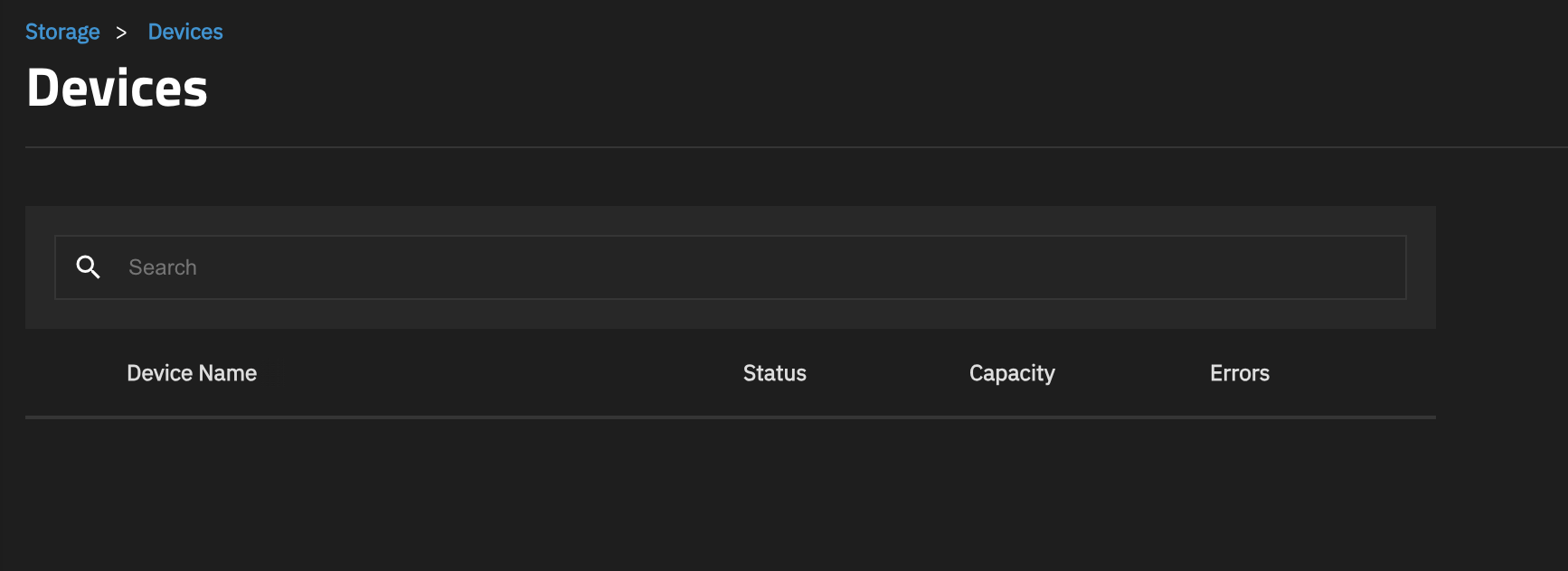Sort by the Device Name column header
The height and width of the screenshot is (571, 1568).
point(192,373)
